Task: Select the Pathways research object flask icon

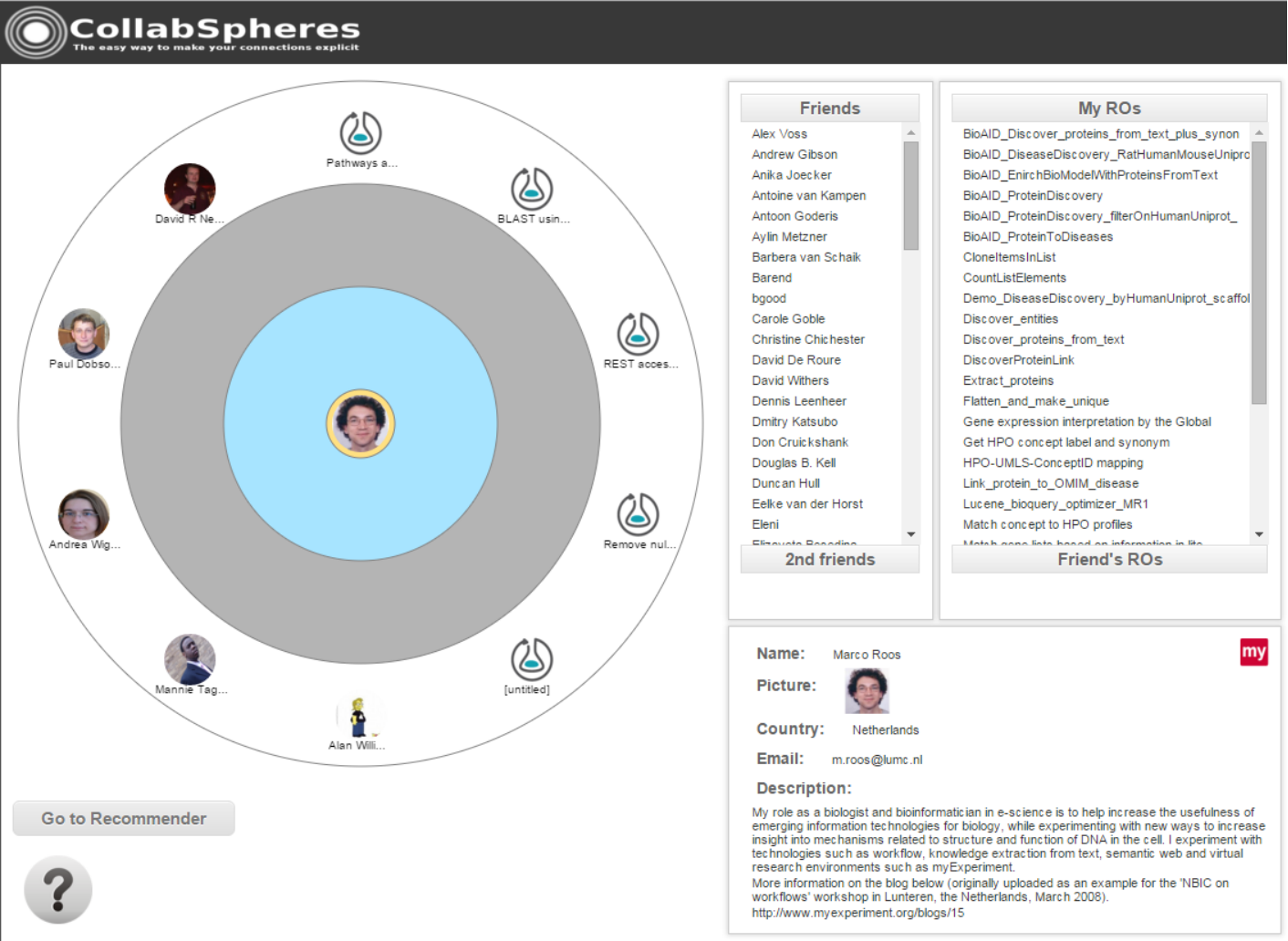Action: [360, 132]
